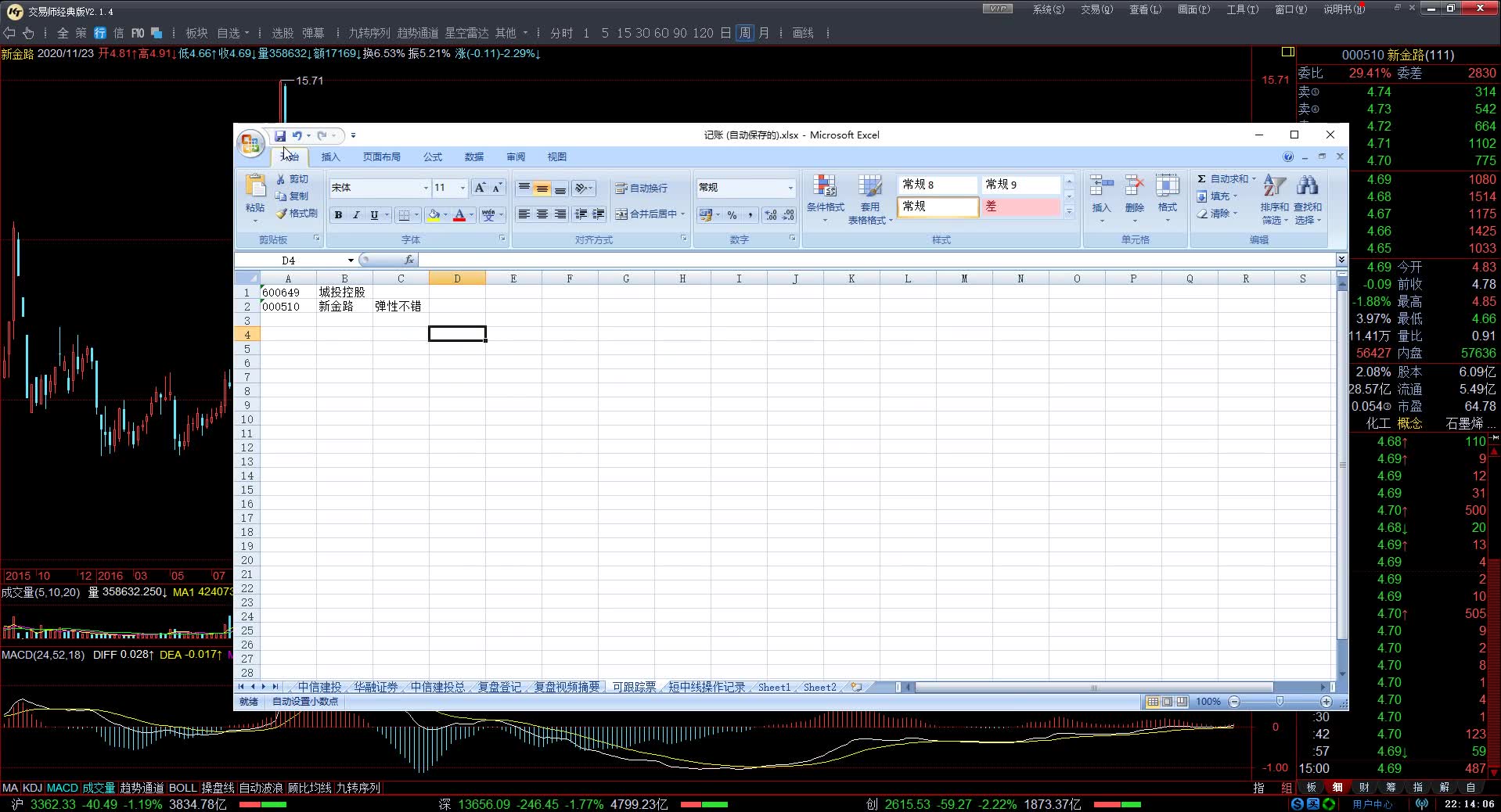Increase indent in the alignment group
1501x812 pixels.
point(599,214)
